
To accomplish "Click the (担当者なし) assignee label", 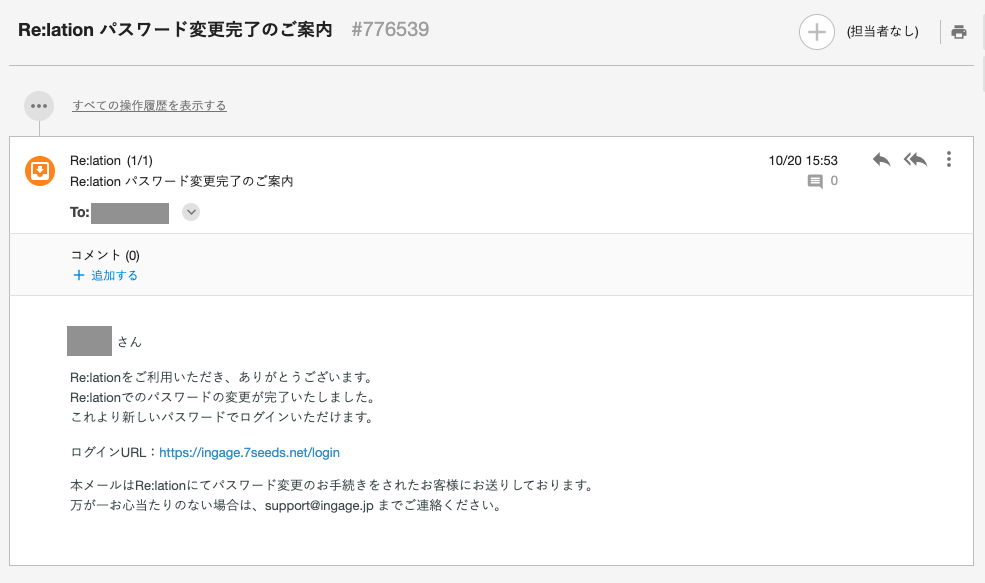I will click(x=883, y=31).
